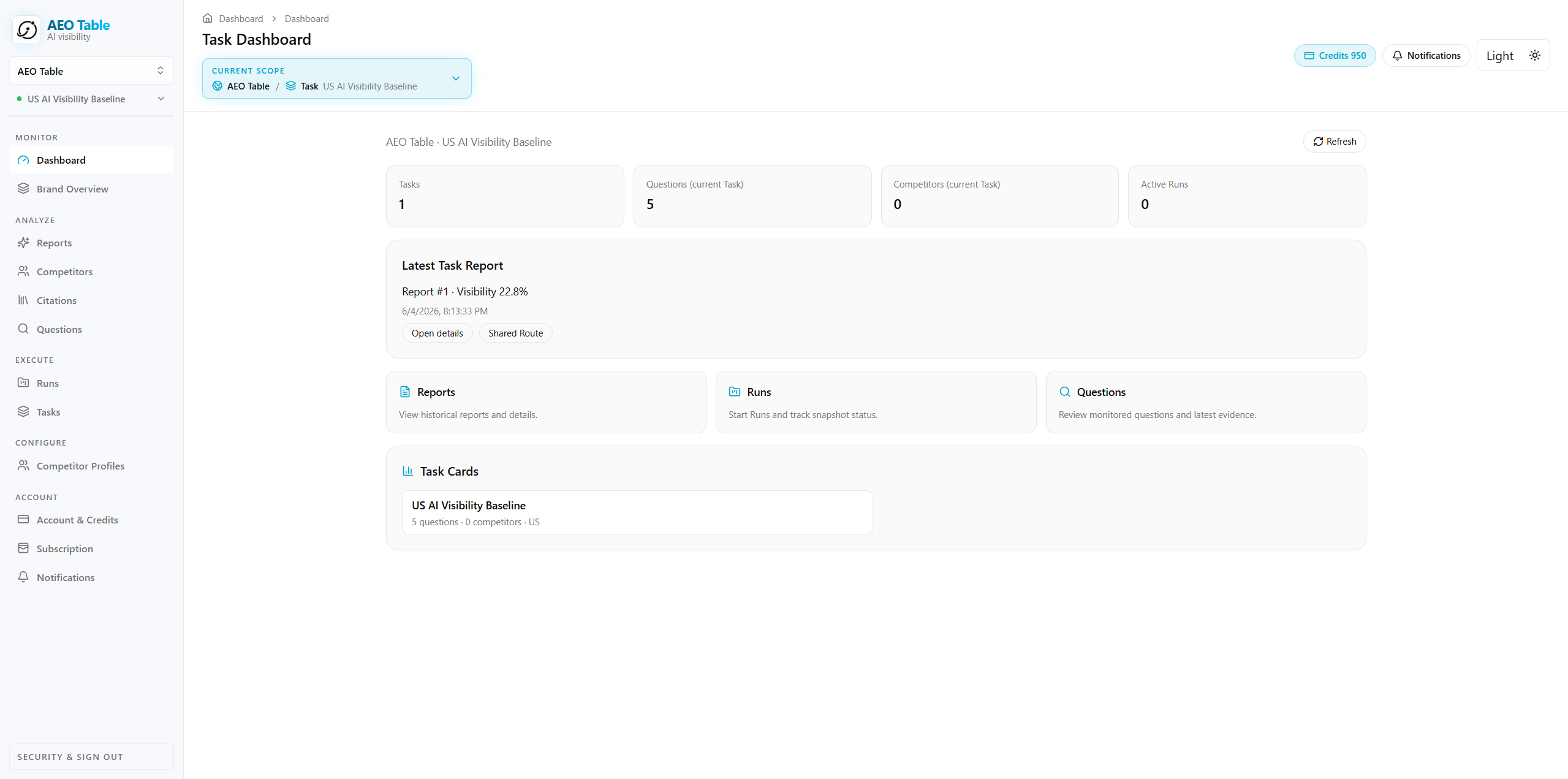
Task: Click the Reports sparkle icon in sidebar
Action: click(x=23, y=243)
